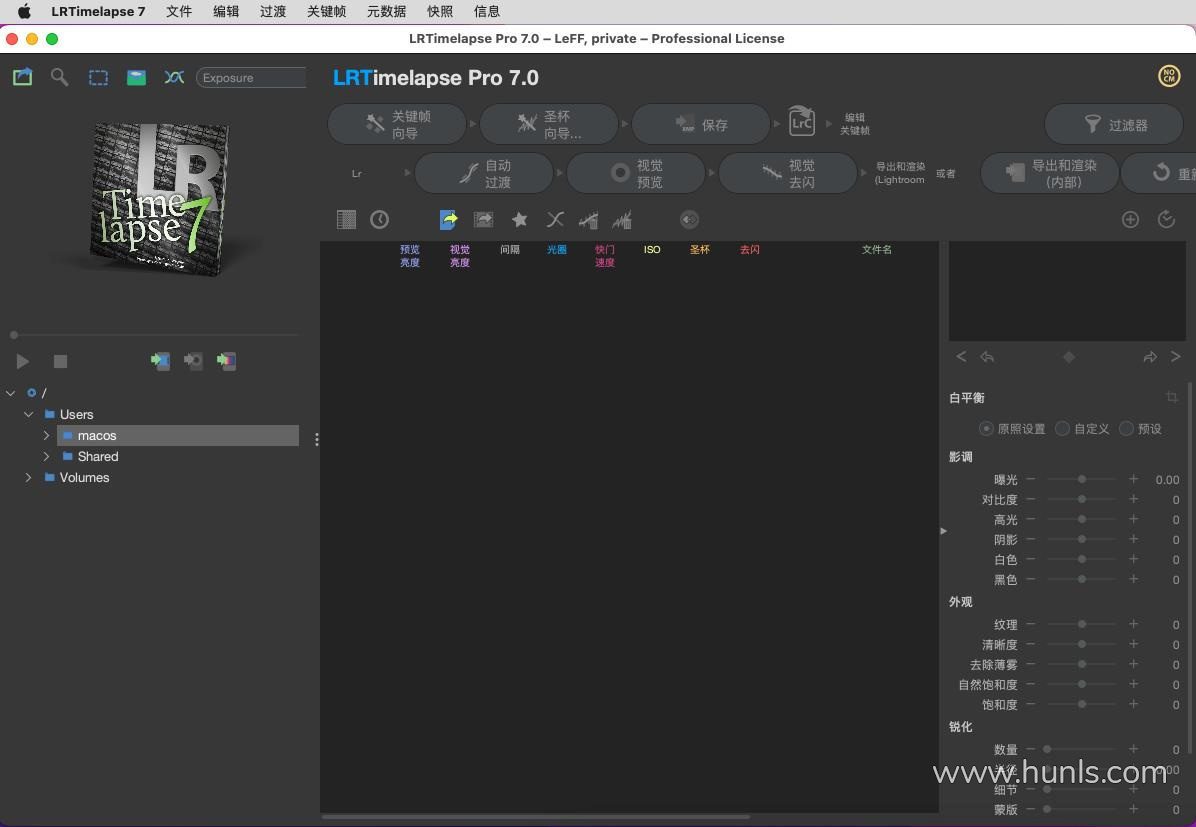Click the rainbow-colored icon with green arrow

click(x=227, y=361)
